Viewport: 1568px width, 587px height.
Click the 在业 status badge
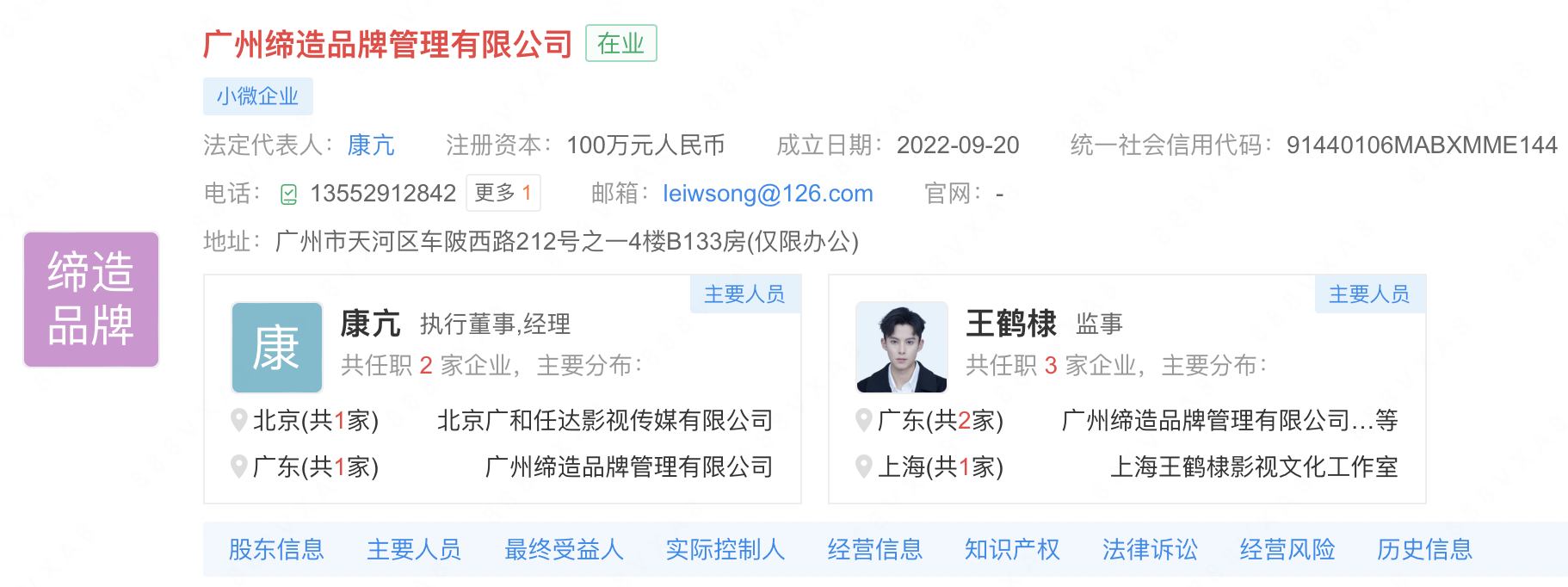[621, 43]
